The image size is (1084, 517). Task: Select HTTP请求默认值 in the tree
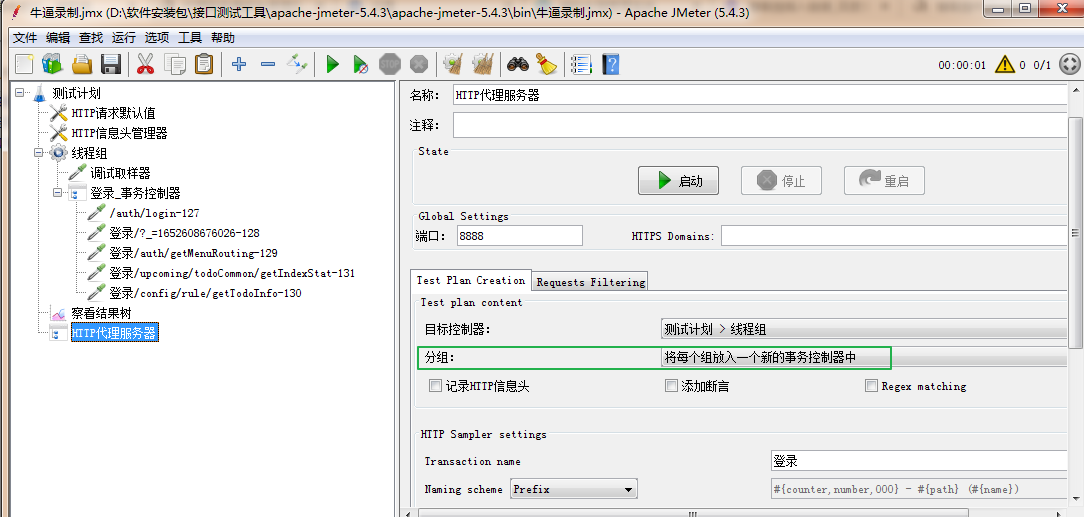click(x=113, y=113)
